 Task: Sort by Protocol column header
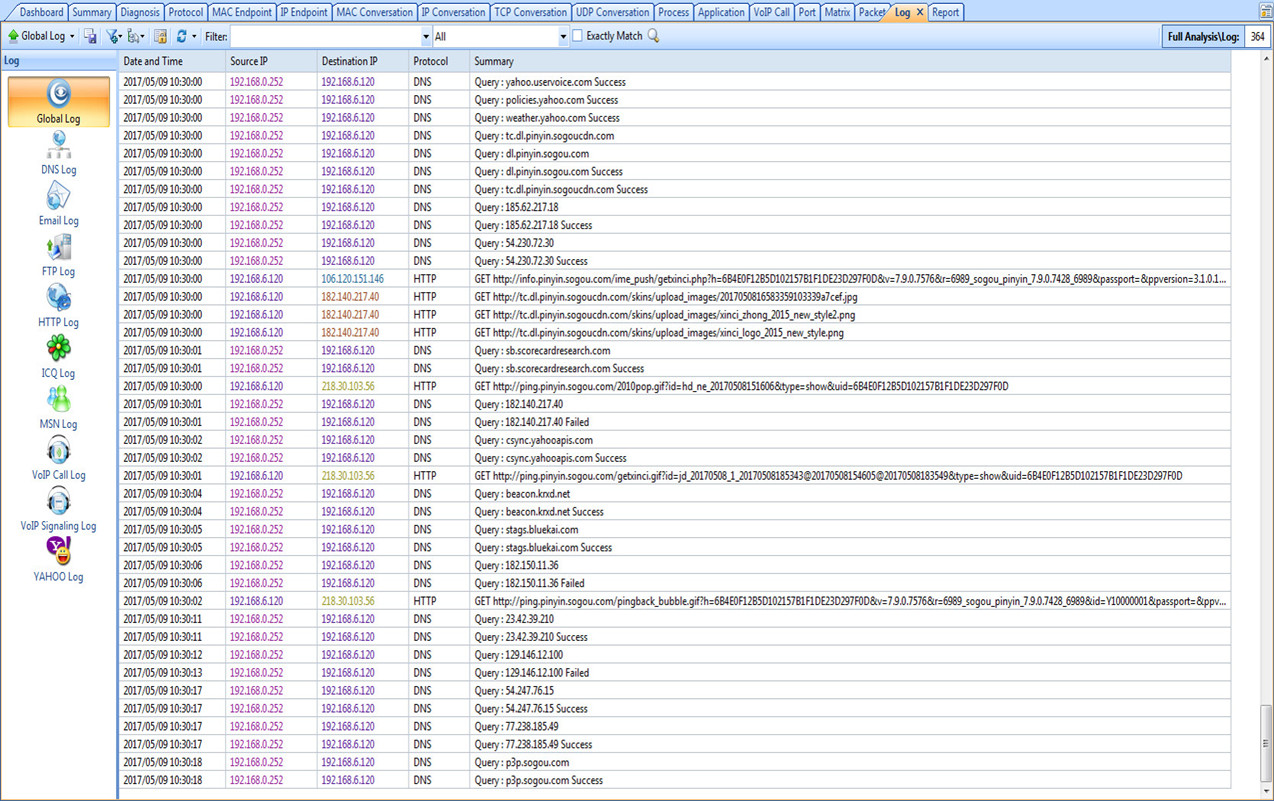438,61
